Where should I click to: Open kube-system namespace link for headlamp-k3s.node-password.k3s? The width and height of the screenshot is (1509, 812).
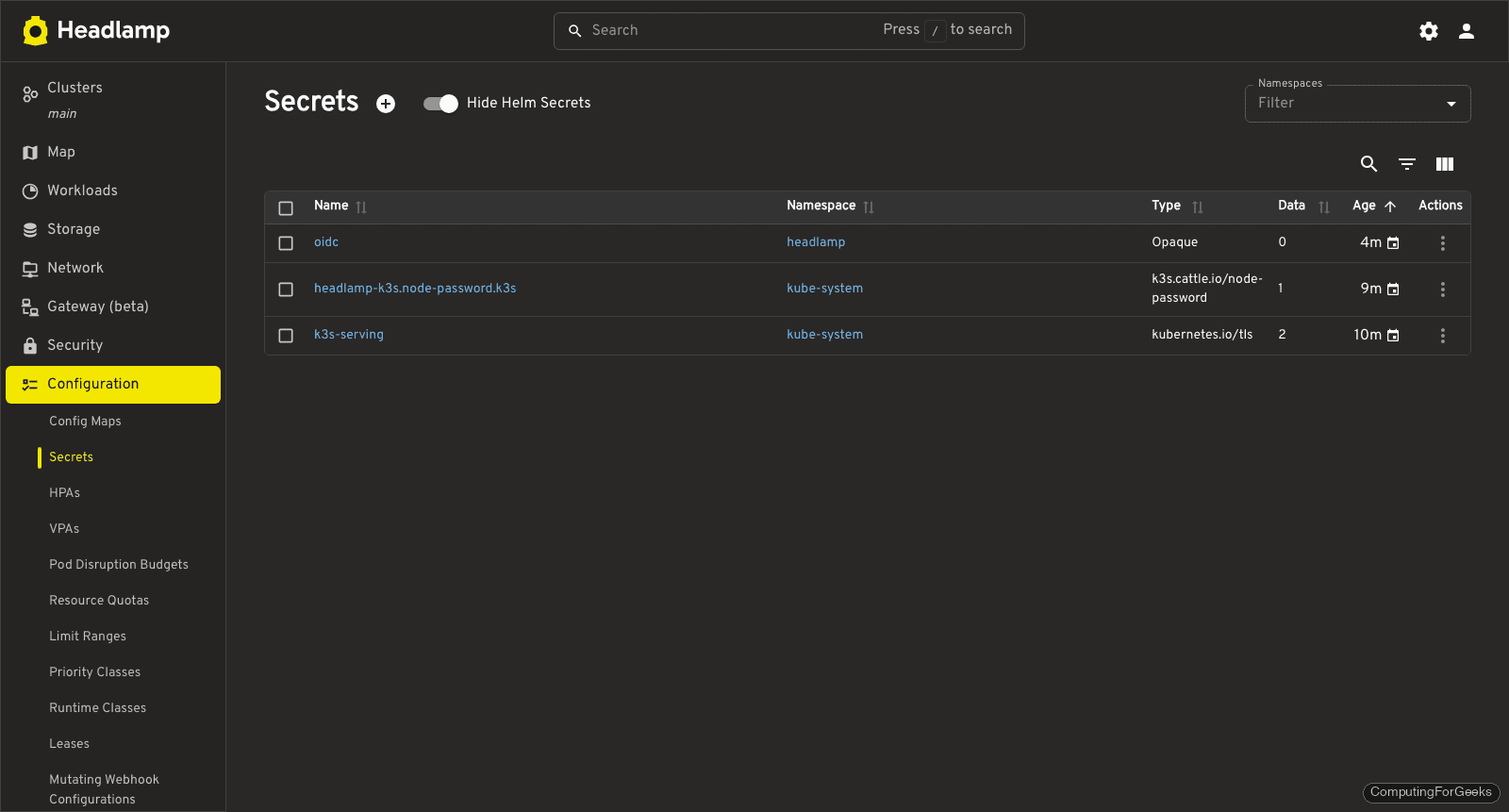point(824,289)
